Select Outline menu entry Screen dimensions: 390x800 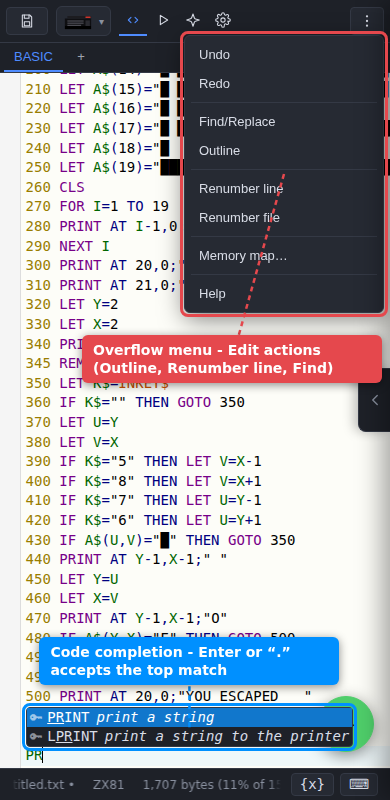click(284, 151)
